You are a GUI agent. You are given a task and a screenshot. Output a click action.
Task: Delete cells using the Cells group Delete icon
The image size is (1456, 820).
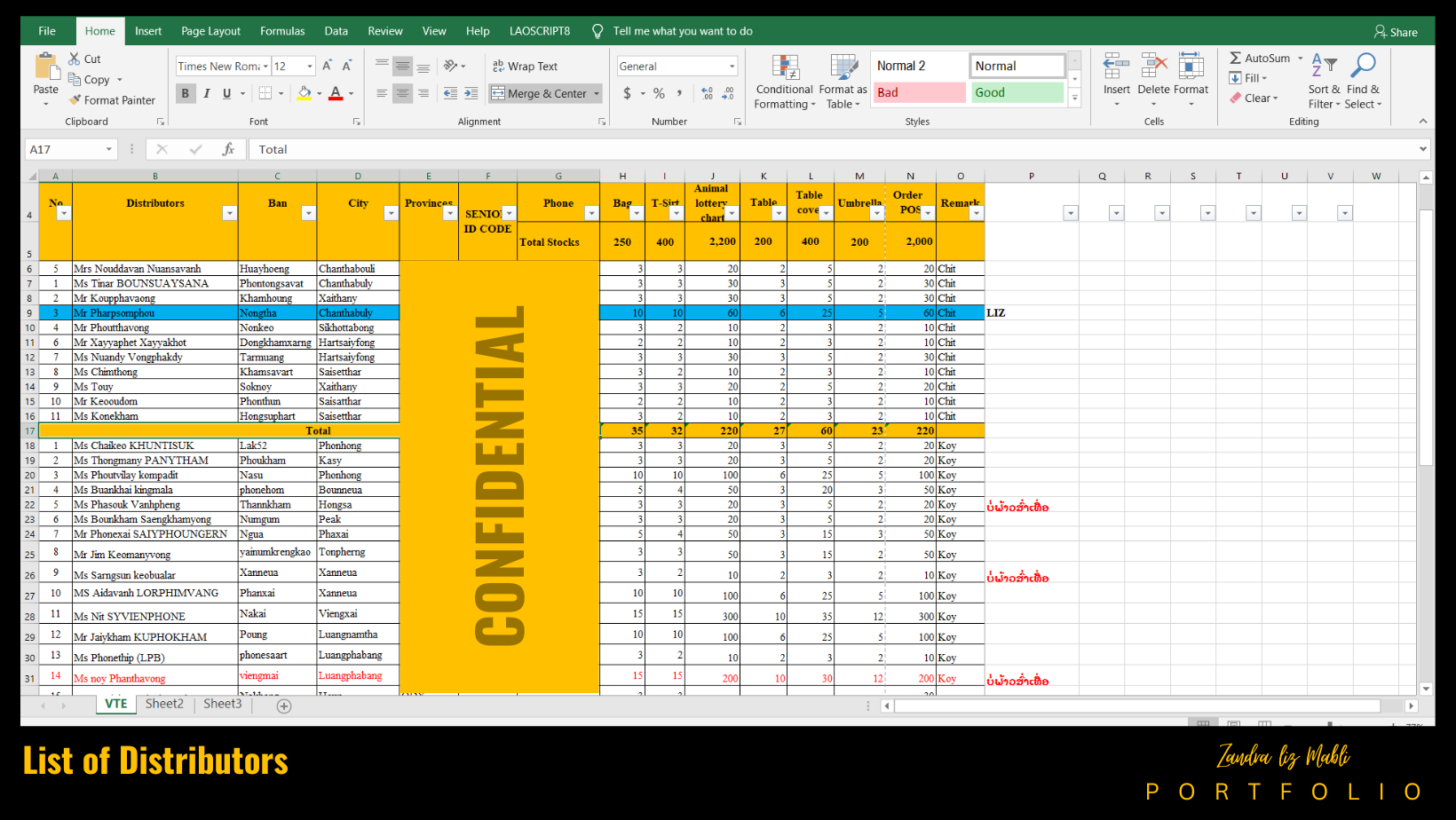[x=1153, y=67]
